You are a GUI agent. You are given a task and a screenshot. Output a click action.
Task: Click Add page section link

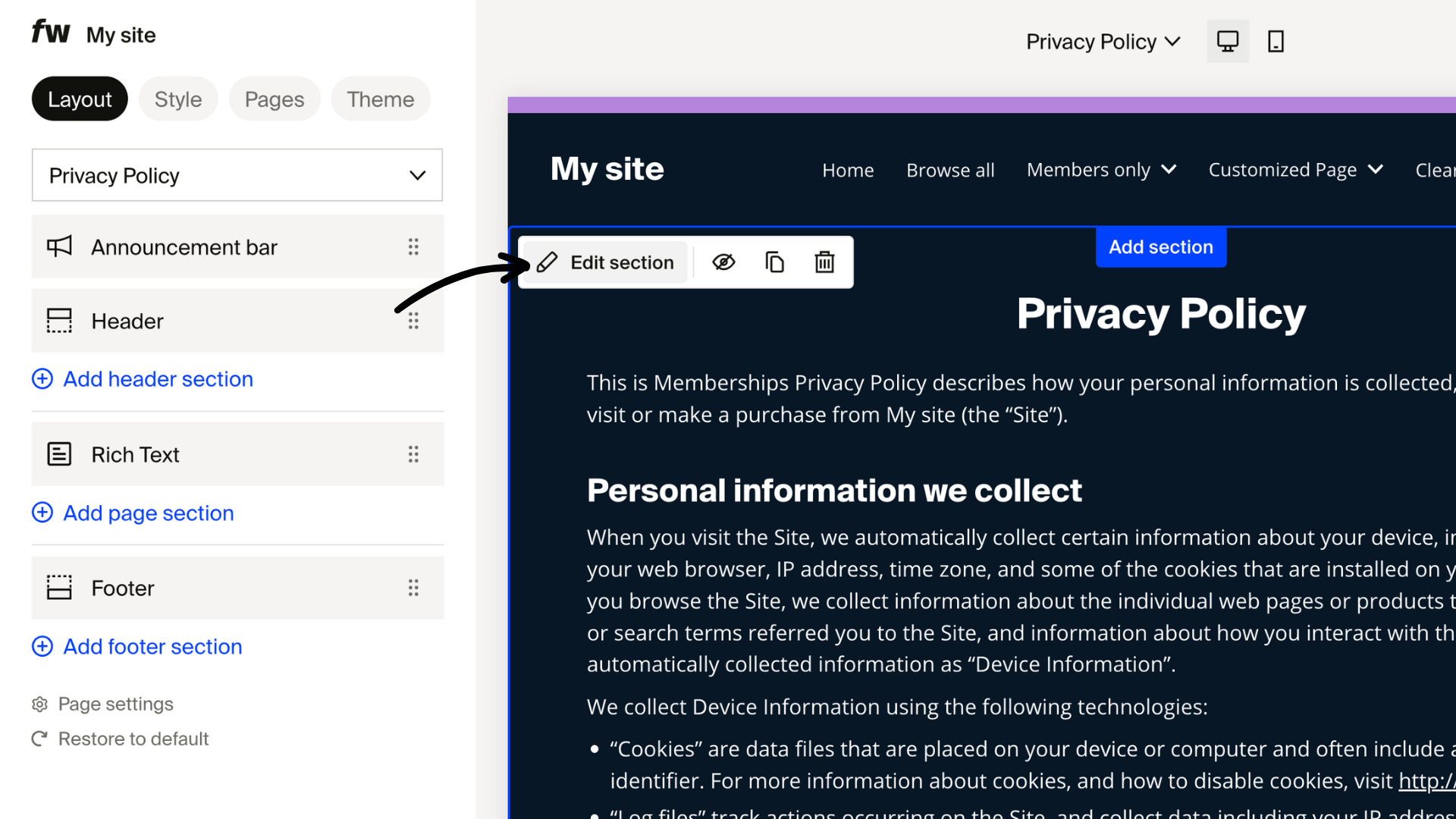[x=148, y=513]
